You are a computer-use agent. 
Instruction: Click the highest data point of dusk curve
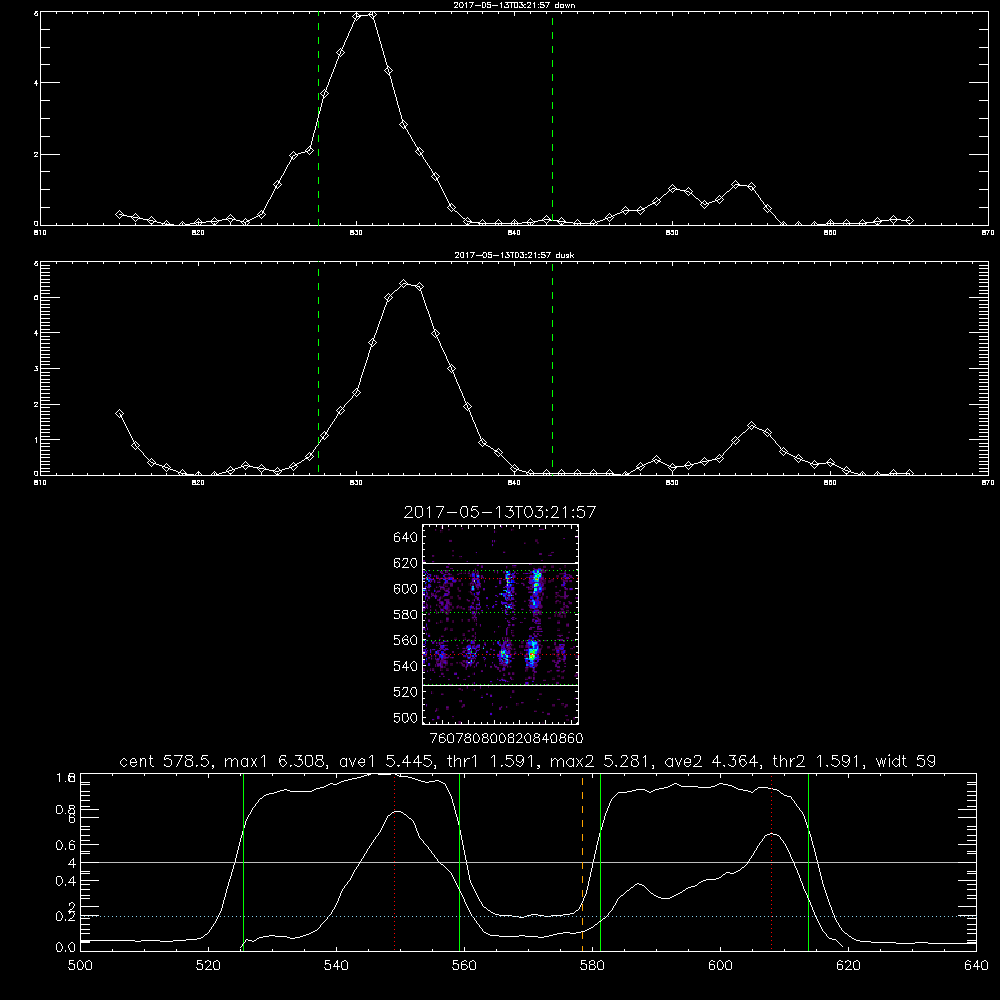click(x=404, y=283)
